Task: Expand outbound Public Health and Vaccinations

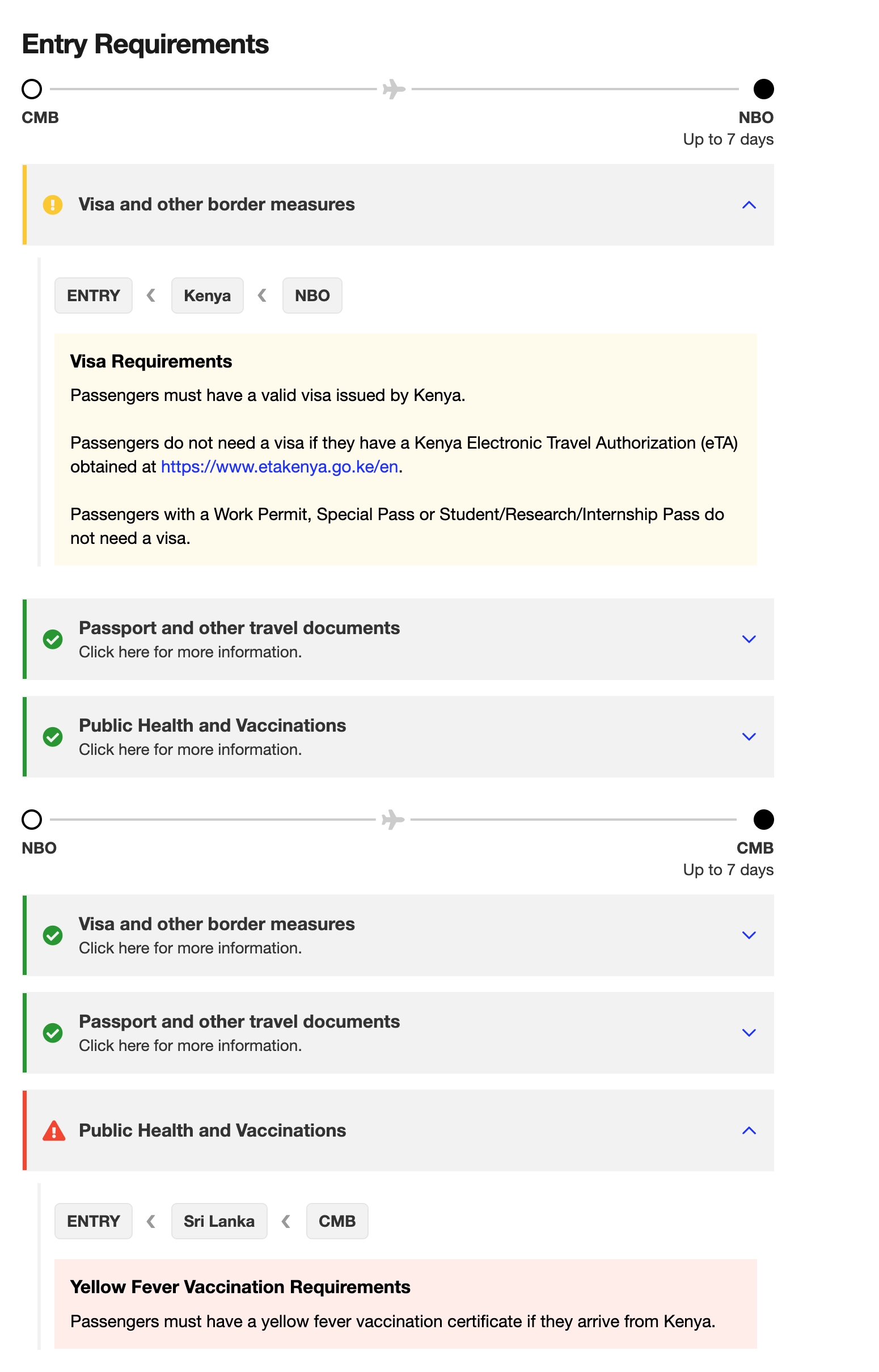Action: point(749,737)
